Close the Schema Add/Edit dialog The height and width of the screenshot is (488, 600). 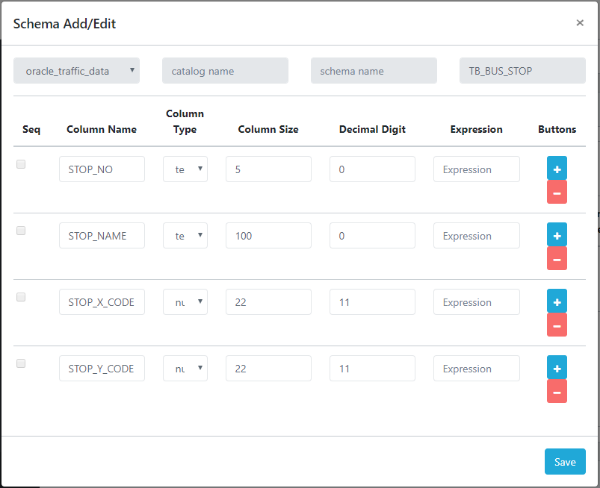[580, 22]
